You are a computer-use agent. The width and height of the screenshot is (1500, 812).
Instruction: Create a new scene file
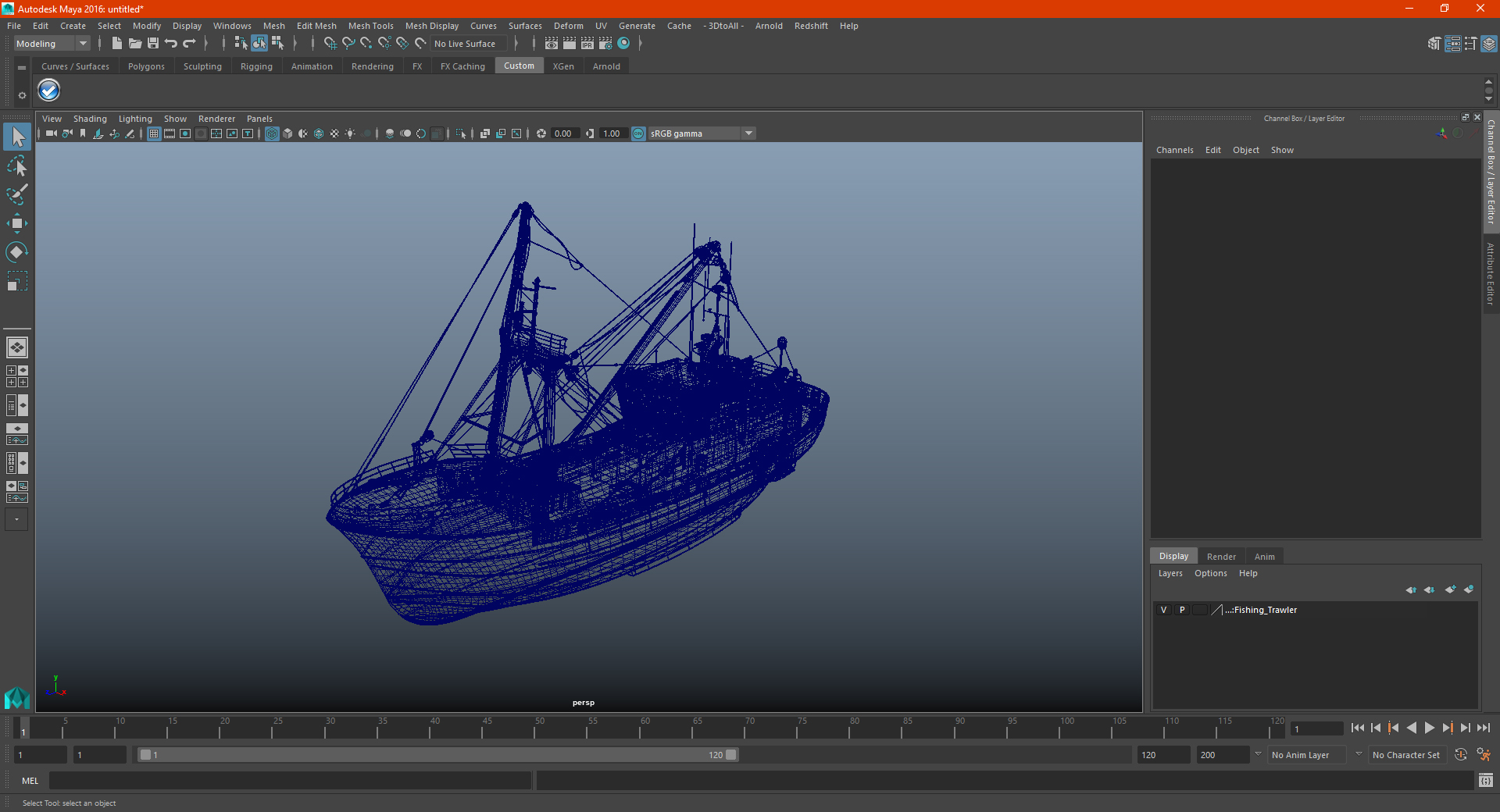pos(116,44)
